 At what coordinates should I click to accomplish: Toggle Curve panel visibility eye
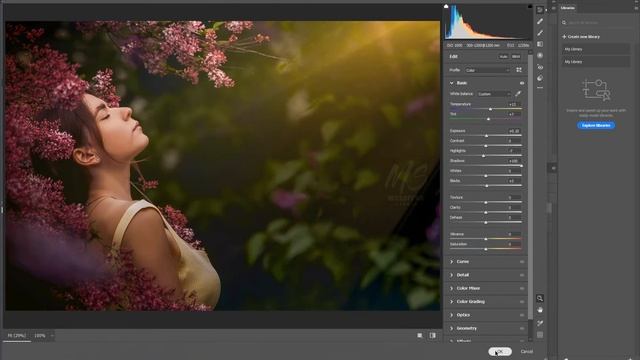(x=522, y=262)
